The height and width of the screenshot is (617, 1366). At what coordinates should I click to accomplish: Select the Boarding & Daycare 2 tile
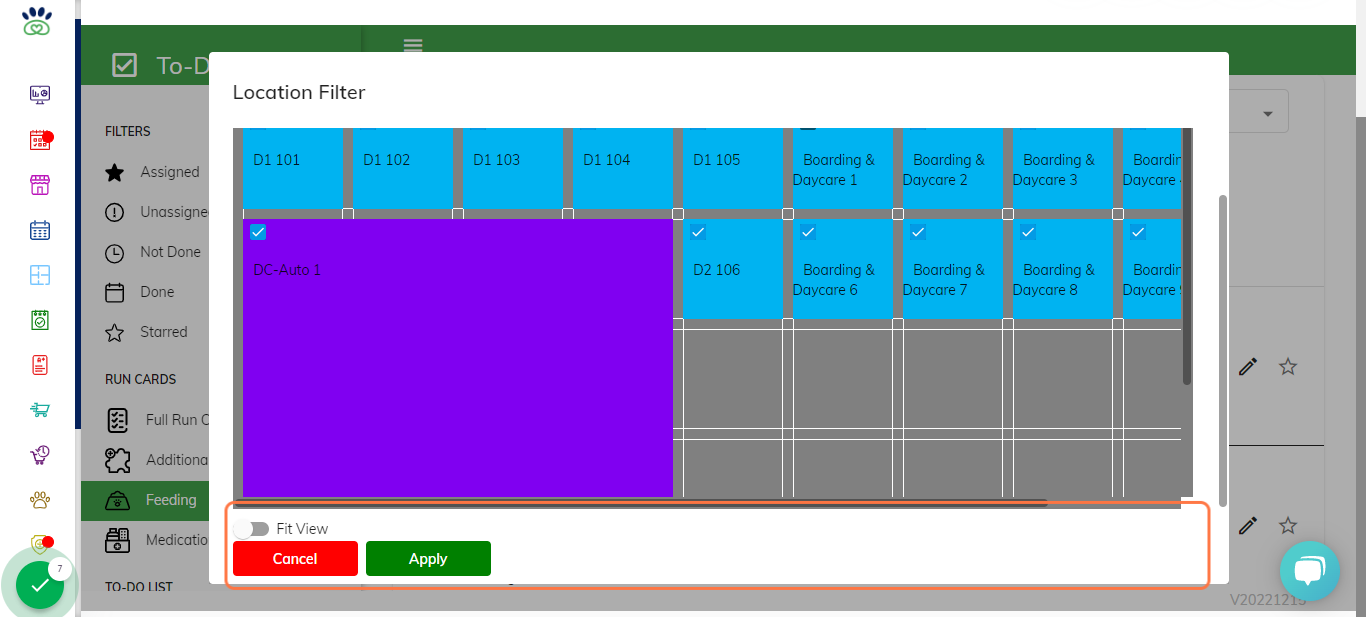953,168
